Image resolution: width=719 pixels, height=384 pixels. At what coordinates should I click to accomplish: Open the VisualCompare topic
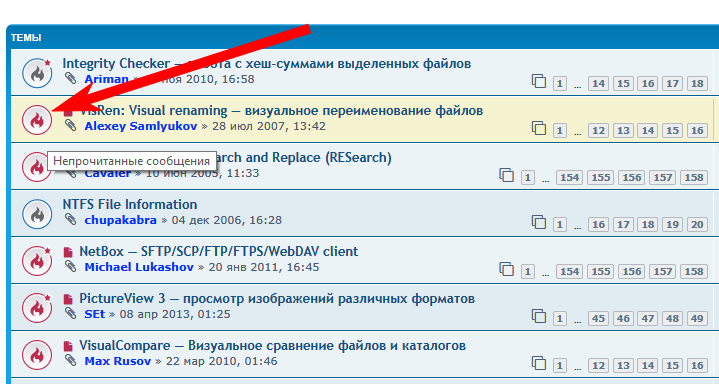(272, 345)
